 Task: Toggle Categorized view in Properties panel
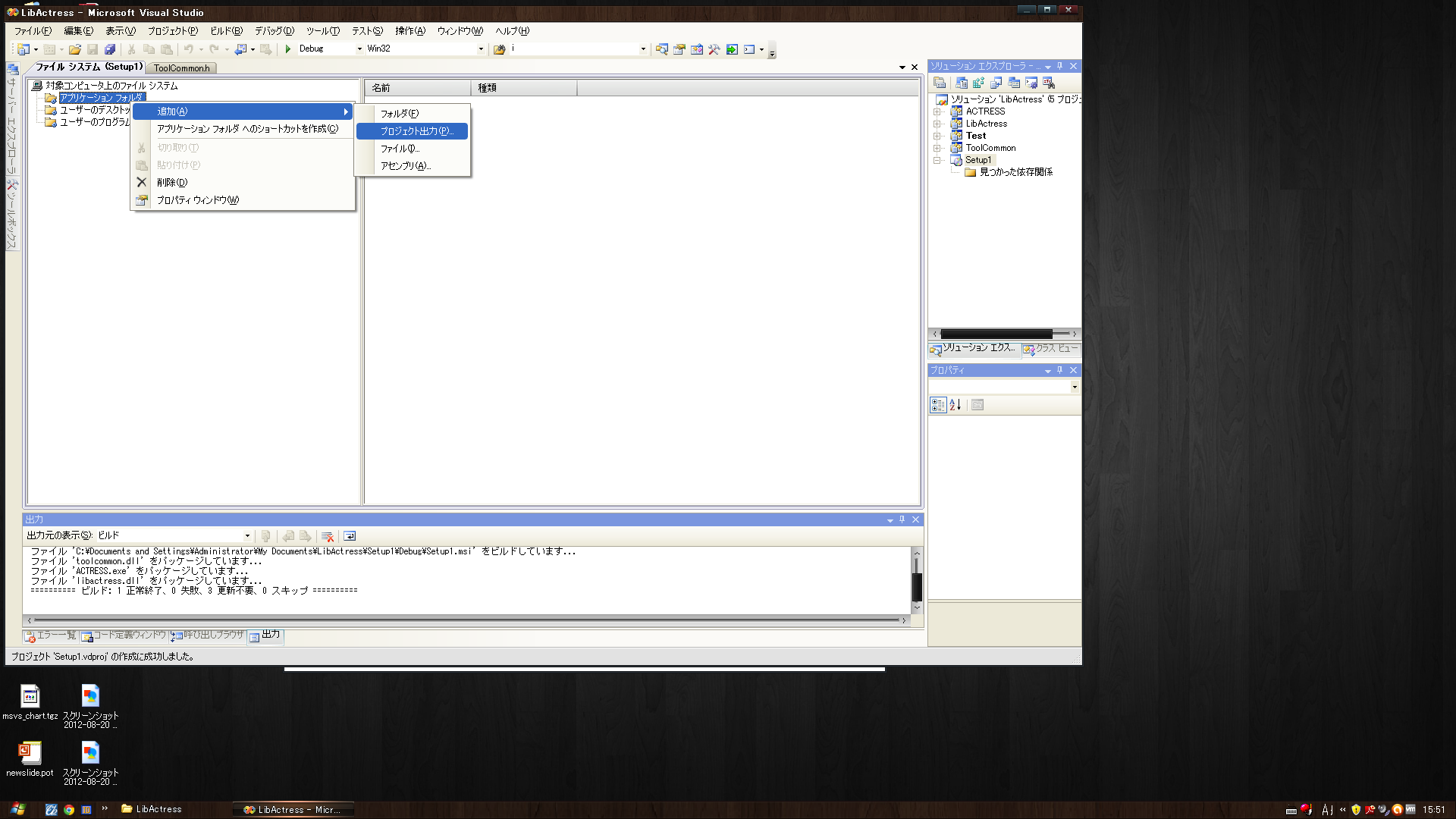938,405
